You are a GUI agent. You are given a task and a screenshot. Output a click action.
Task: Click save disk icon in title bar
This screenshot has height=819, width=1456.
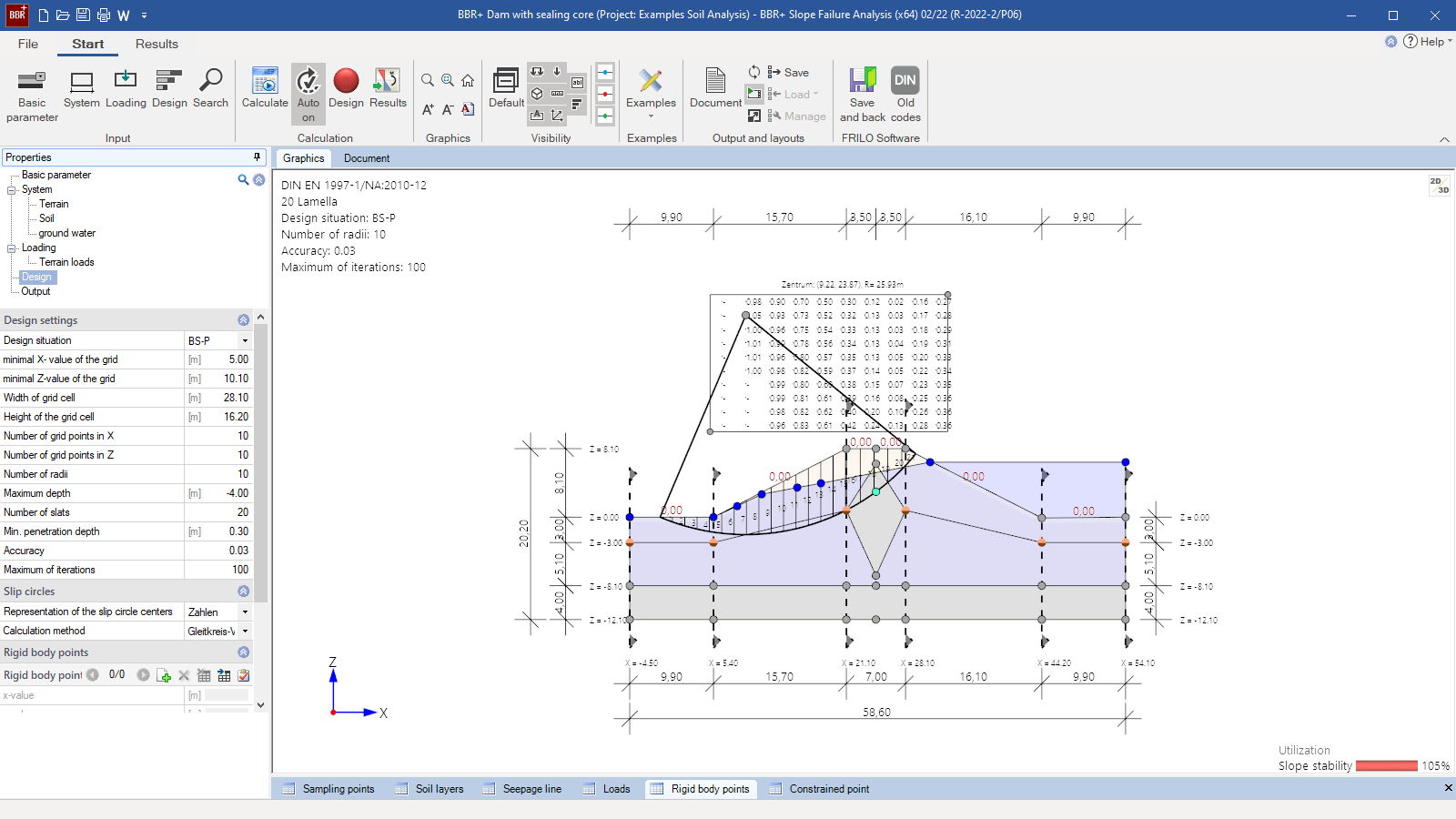(83, 15)
